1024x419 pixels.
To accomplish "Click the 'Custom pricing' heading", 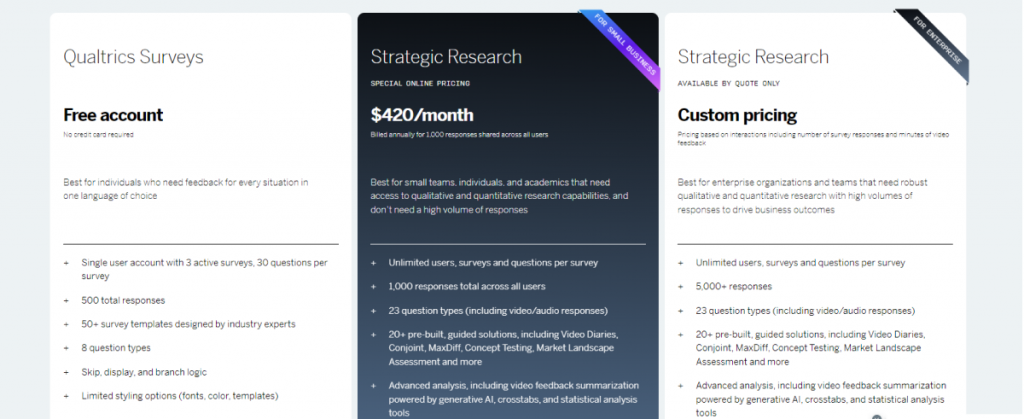I will pos(737,115).
